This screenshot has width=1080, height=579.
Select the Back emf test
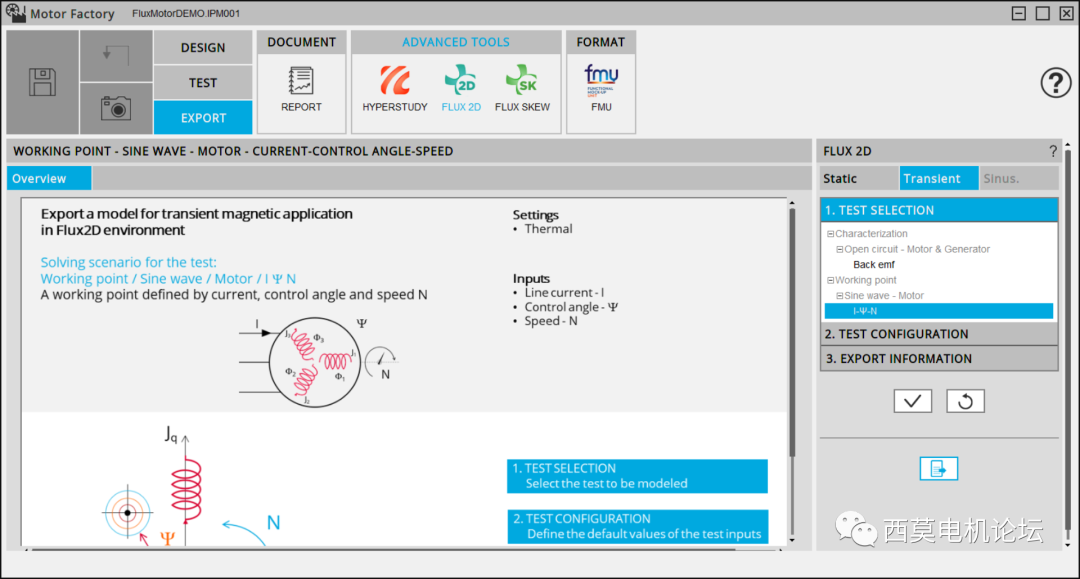tap(873, 264)
